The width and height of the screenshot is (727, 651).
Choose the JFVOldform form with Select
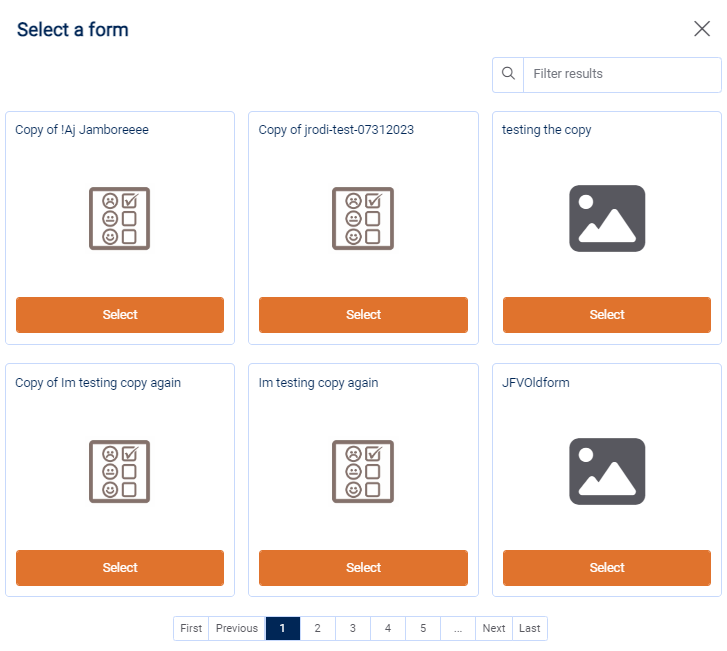click(606, 568)
